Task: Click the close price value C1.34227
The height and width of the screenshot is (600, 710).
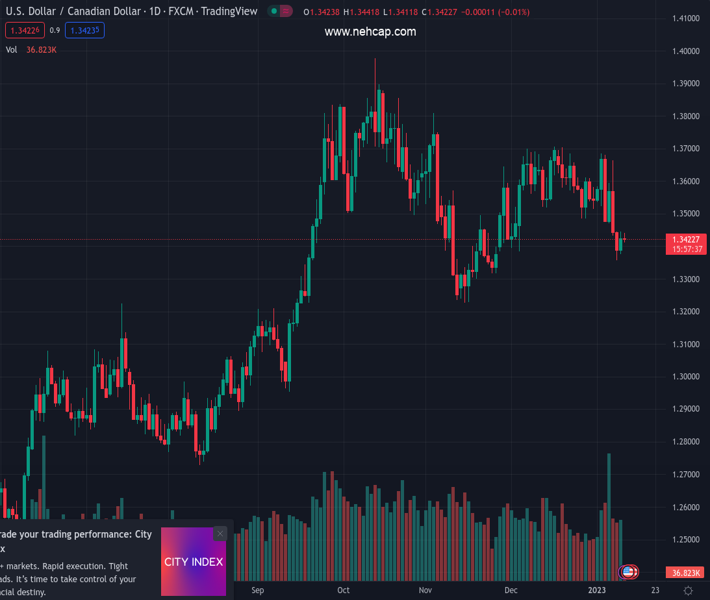Action: pyautogui.click(x=439, y=12)
